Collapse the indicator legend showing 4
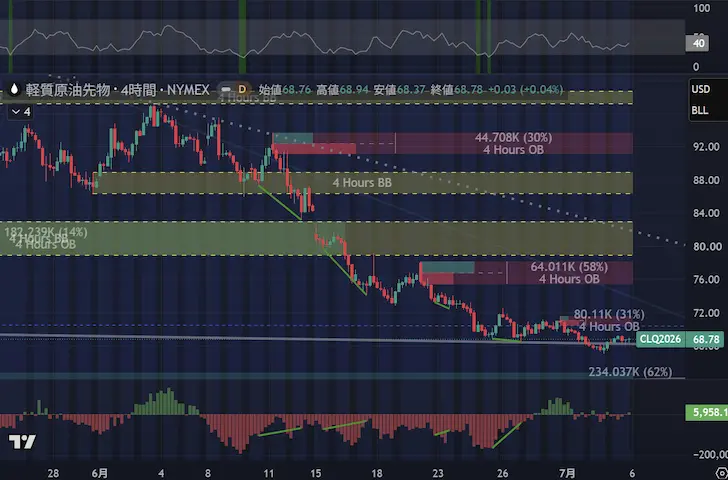 coord(20,112)
